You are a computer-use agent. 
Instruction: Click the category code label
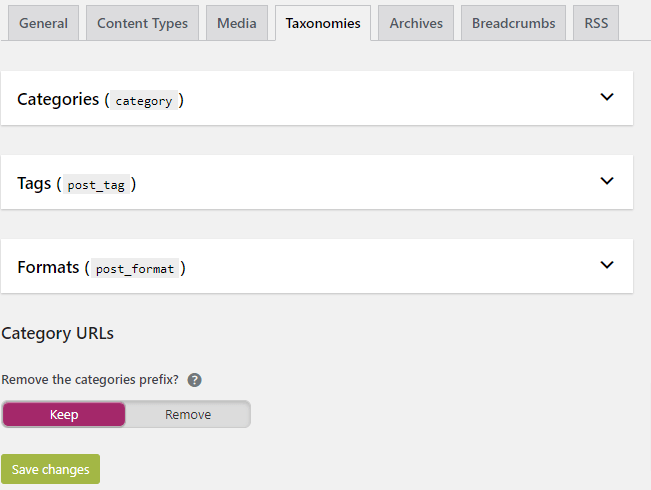(144, 100)
